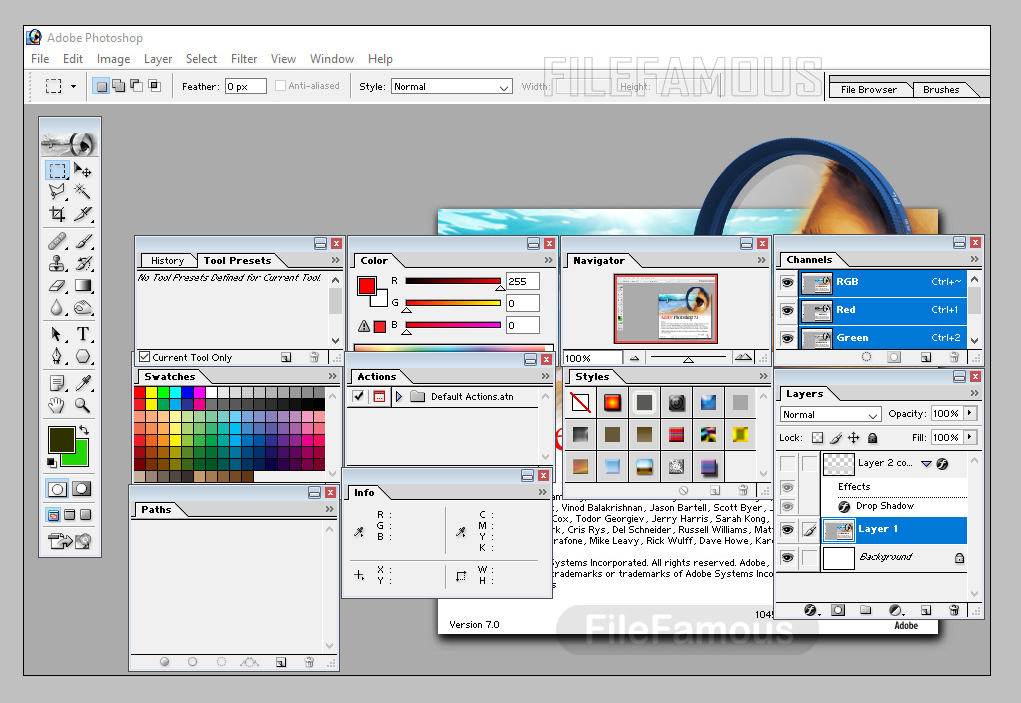Viewport: 1021px width, 703px height.
Task: Expand Default Actions.atn set
Action: tap(399, 396)
